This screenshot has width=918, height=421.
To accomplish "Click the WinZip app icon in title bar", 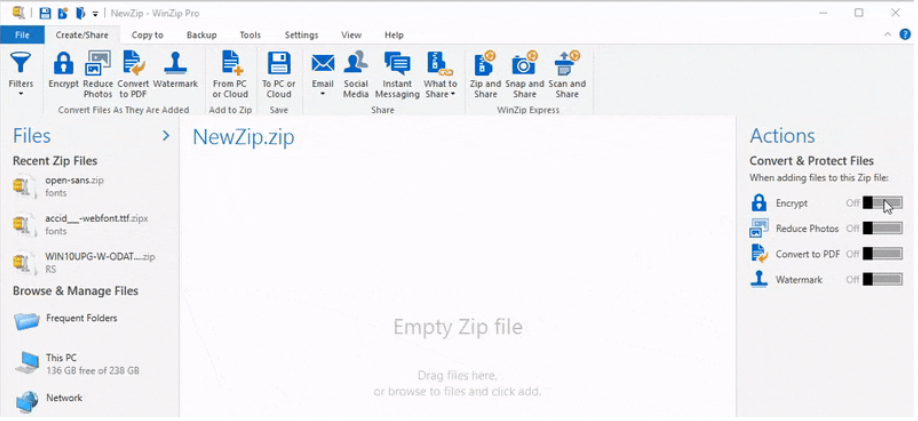I will [19, 13].
